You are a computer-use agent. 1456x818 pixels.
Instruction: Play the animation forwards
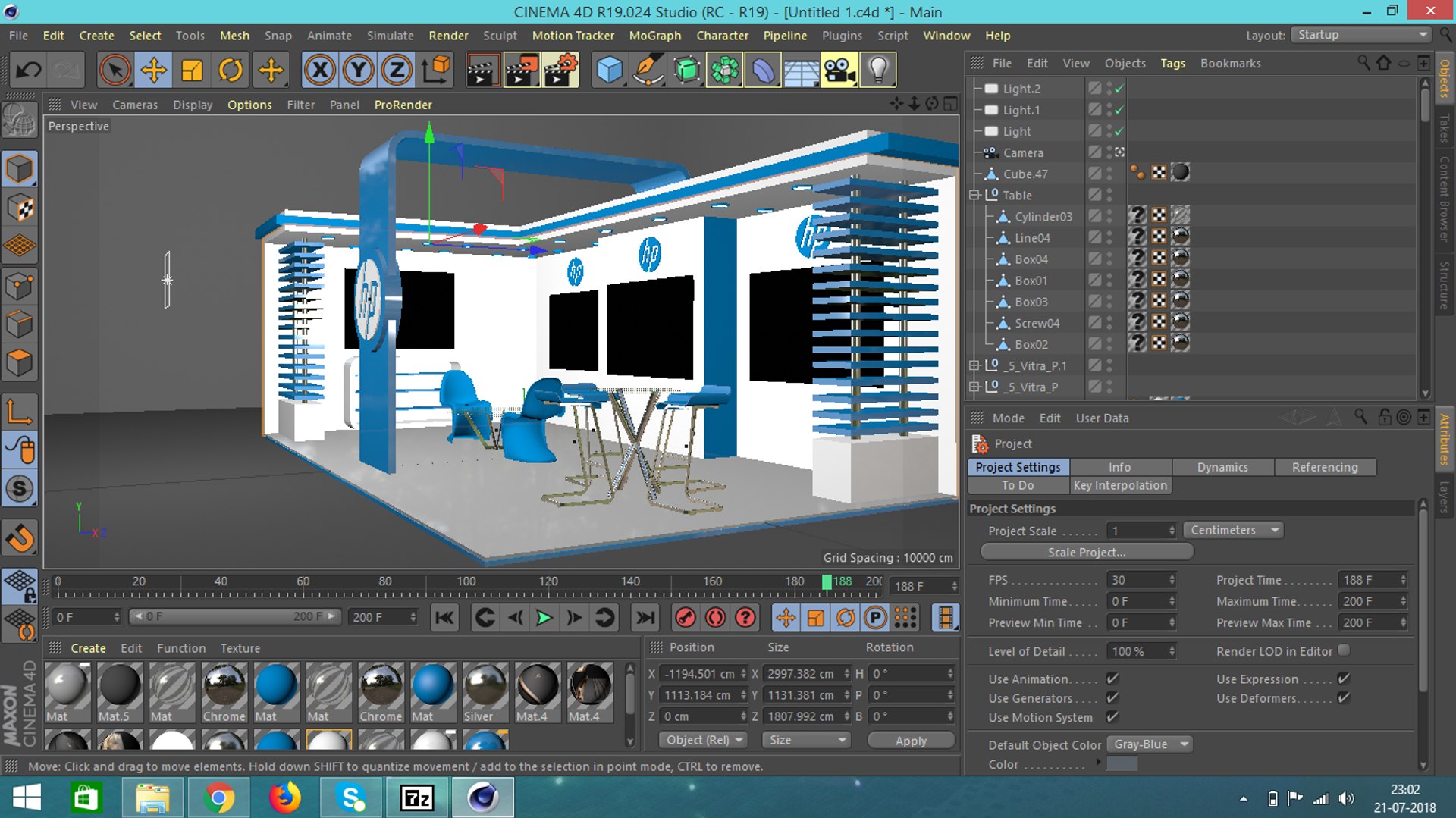coord(544,618)
